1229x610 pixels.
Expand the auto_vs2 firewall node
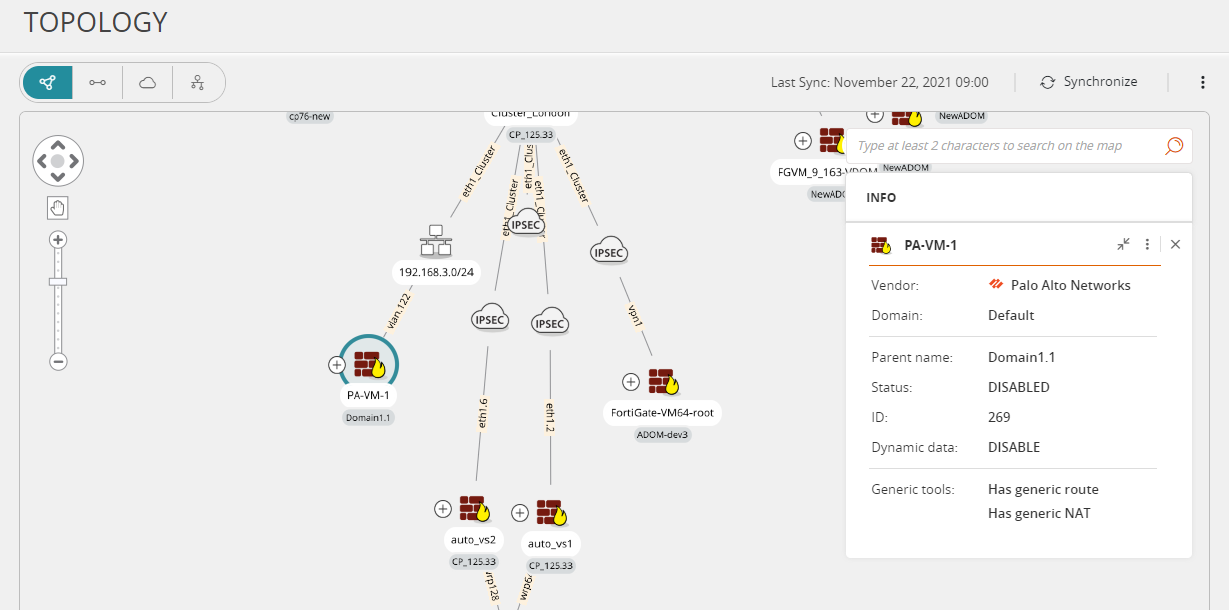pyautogui.click(x=443, y=509)
